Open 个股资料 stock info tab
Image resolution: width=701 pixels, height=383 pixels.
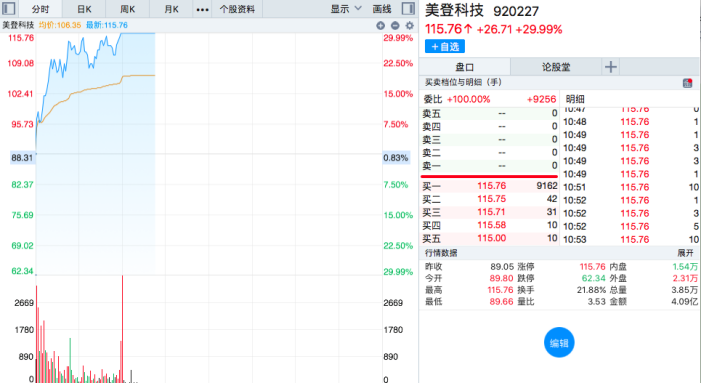click(x=237, y=9)
